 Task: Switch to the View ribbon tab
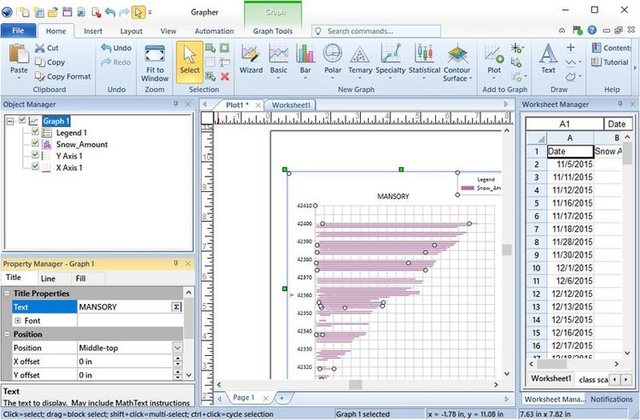click(x=168, y=31)
